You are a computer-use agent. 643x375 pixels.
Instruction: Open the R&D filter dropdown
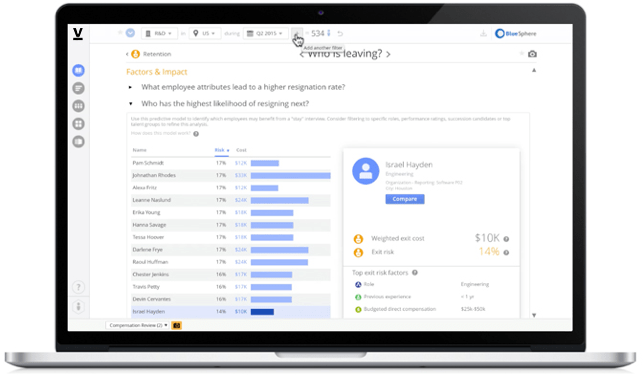coord(159,33)
